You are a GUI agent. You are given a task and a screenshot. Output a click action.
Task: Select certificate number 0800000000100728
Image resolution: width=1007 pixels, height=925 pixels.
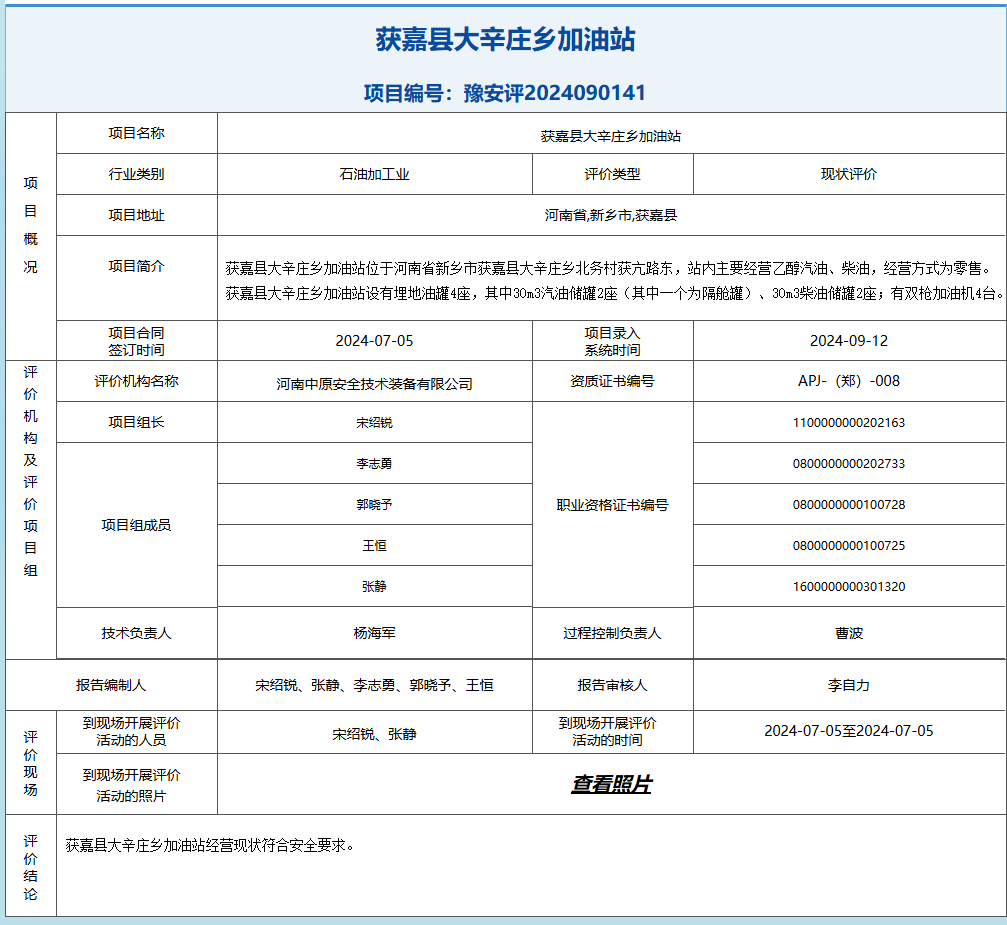[x=848, y=505]
